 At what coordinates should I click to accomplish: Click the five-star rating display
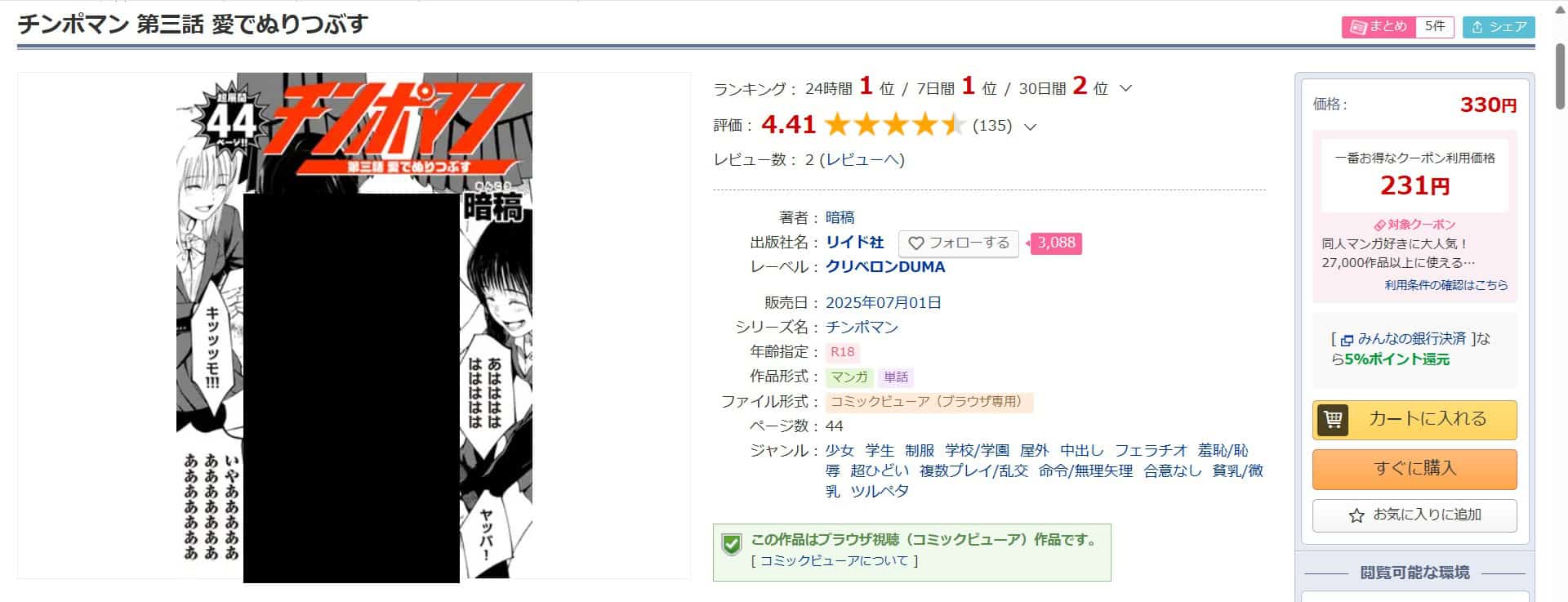[895, 125]
